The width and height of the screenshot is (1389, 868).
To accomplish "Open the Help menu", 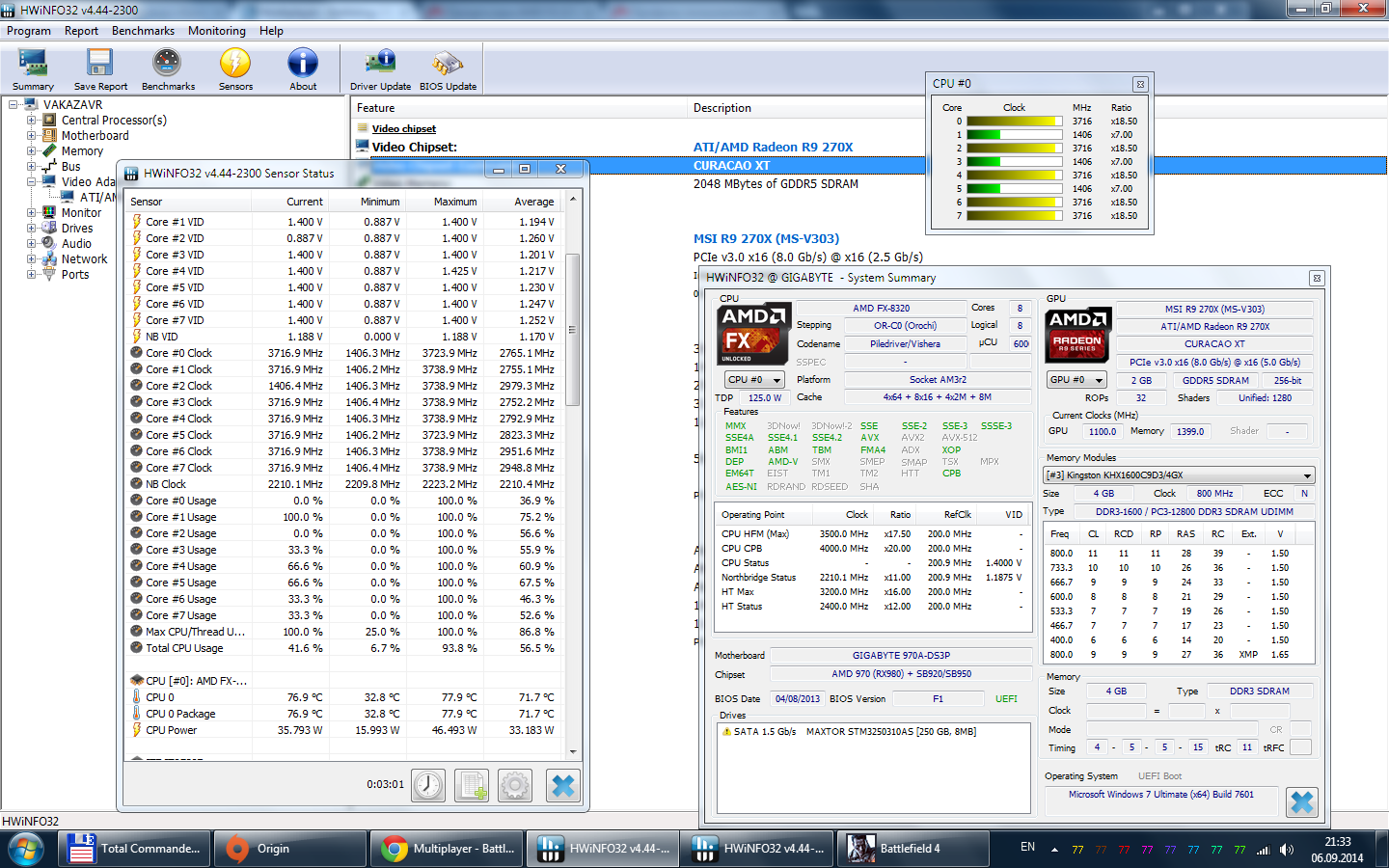I will [271, 31].
